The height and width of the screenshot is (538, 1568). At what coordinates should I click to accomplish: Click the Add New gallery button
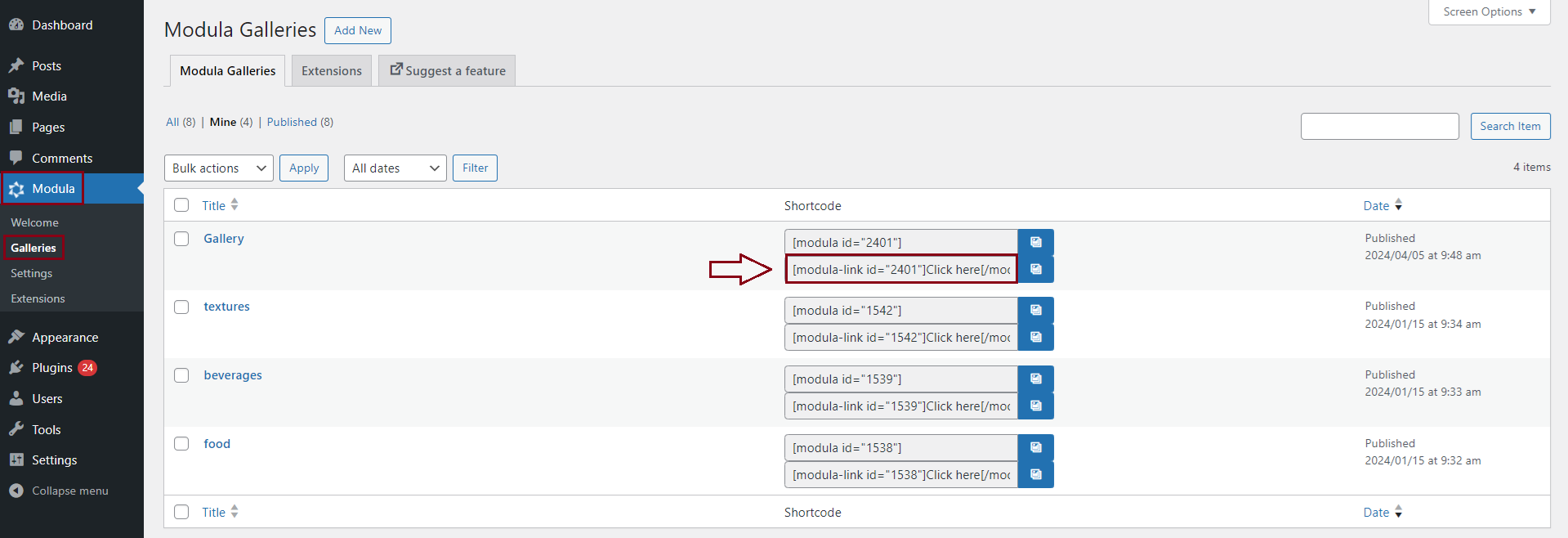point(357,30)
